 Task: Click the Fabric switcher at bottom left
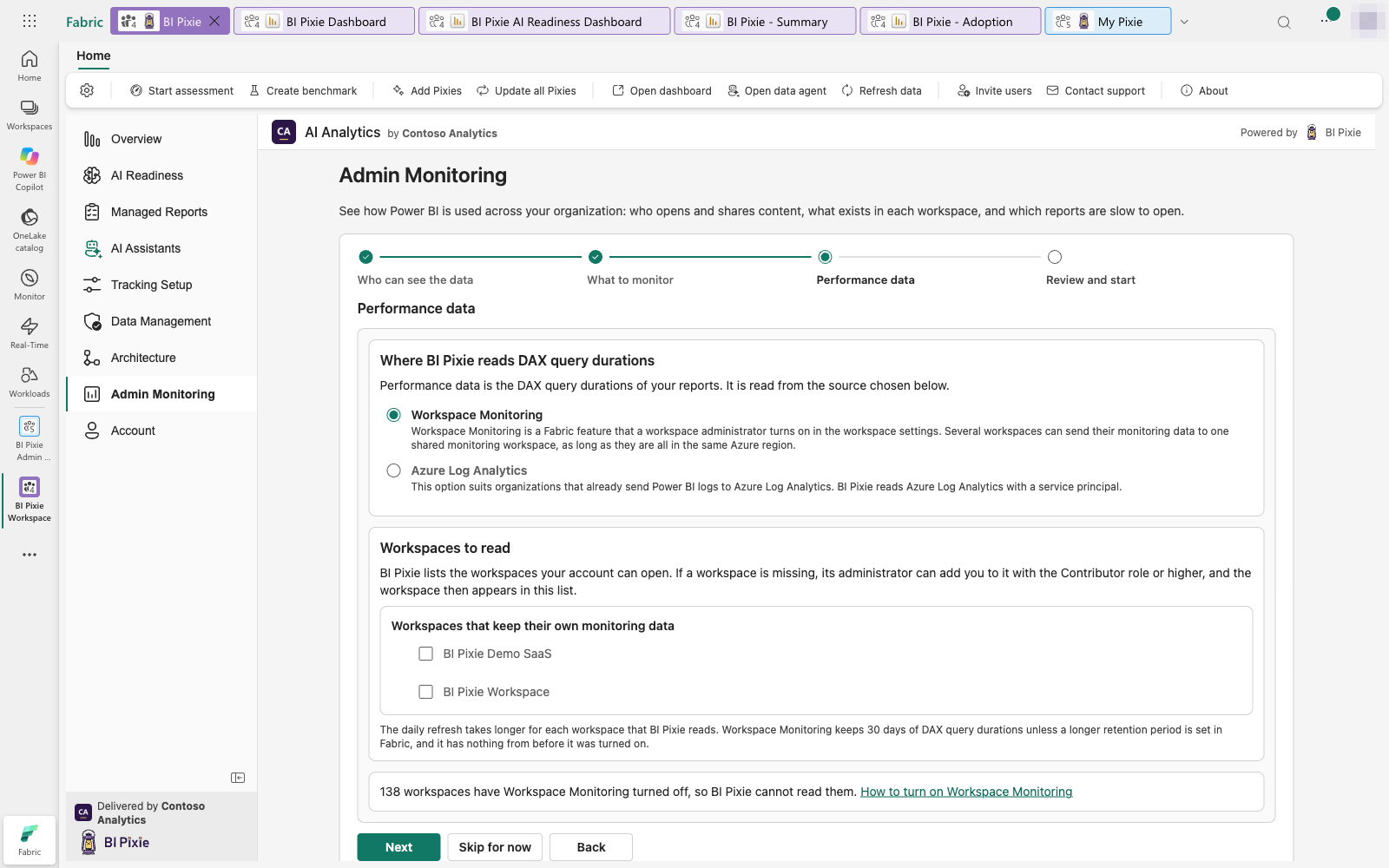30,839
